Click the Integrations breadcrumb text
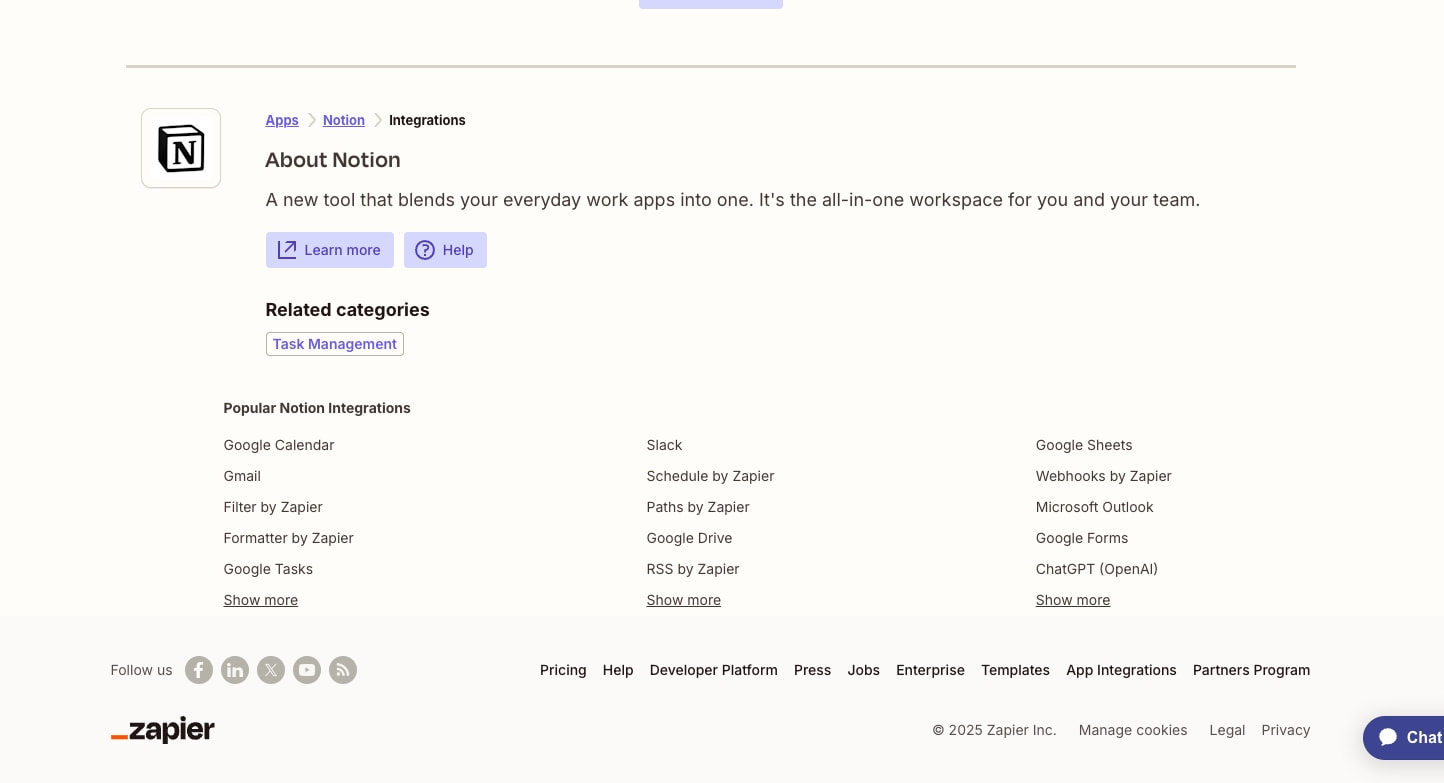Screen dimensions: 1444x783 [427, 120]
